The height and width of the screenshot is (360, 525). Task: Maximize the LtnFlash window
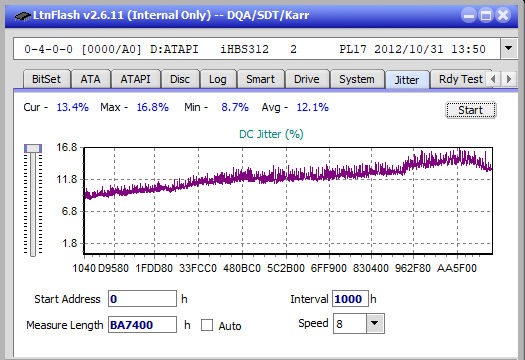(x=486, y=15)
